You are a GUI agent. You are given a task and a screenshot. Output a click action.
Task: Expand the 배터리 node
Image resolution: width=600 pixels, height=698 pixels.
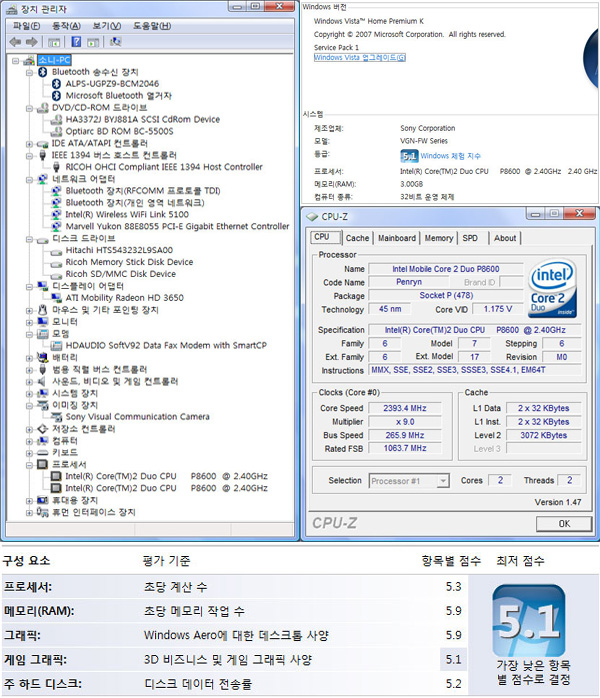tap(29, 358)
